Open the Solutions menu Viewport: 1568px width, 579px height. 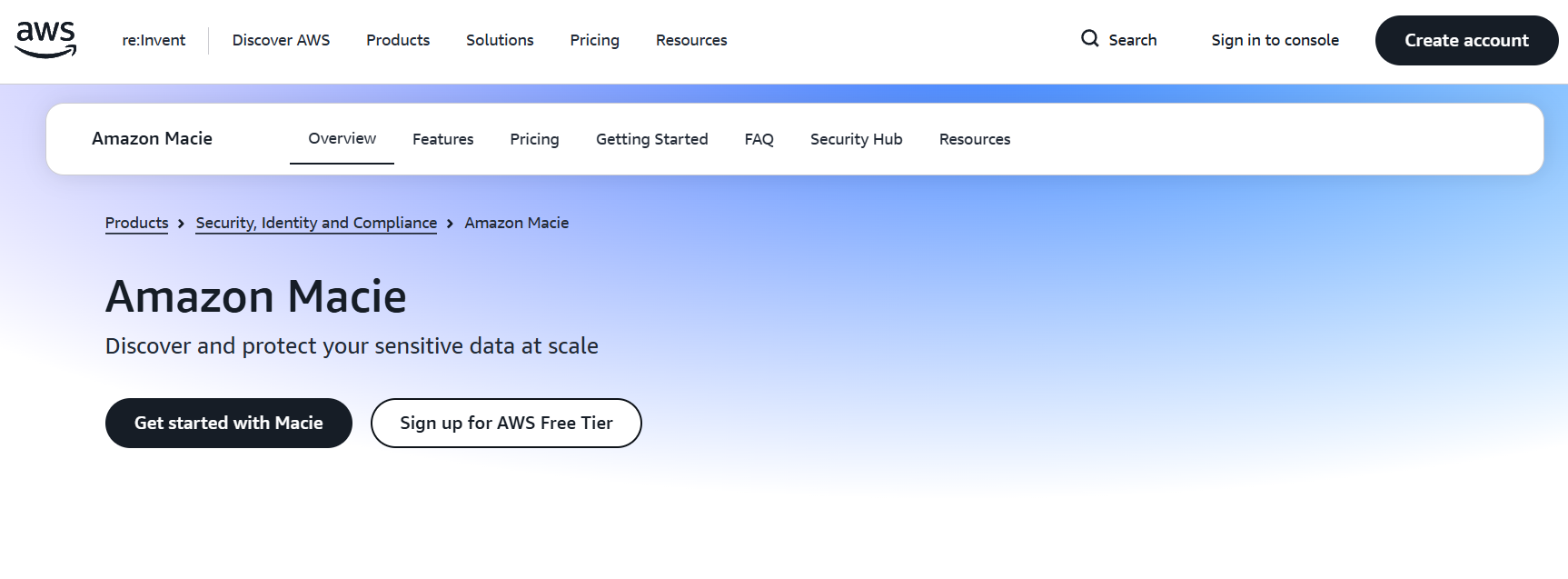pos(500,40)
